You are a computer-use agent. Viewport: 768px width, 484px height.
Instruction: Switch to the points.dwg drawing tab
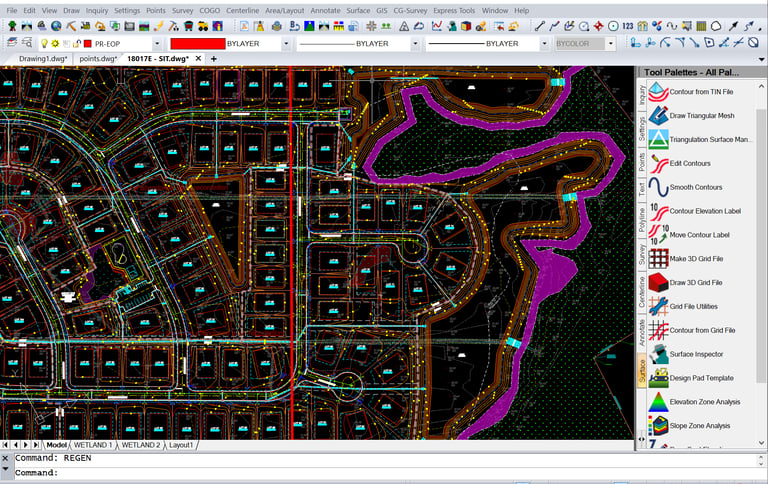click(98, 59)
